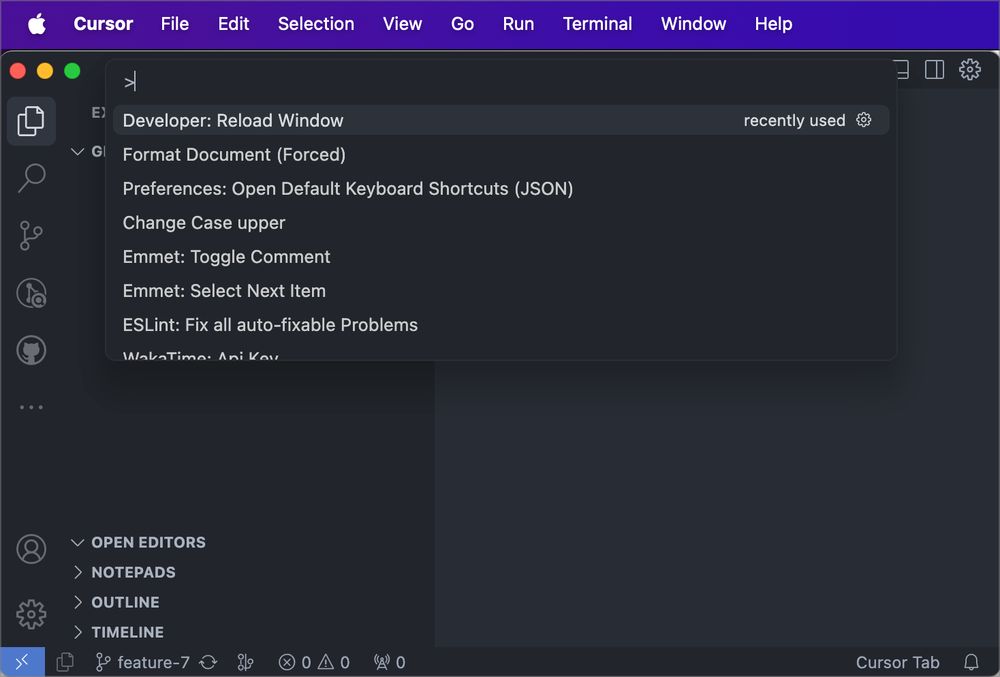Viewport: 1000px width, 677px height.
Task: Synchronize changes using the sync icon
Action: tap(208, 663)
